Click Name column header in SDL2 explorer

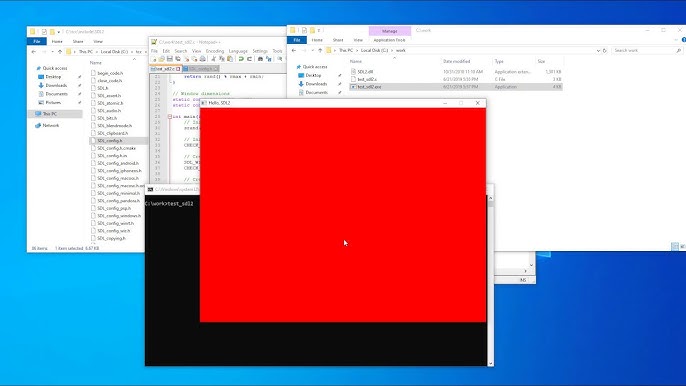tap(95, 63)
